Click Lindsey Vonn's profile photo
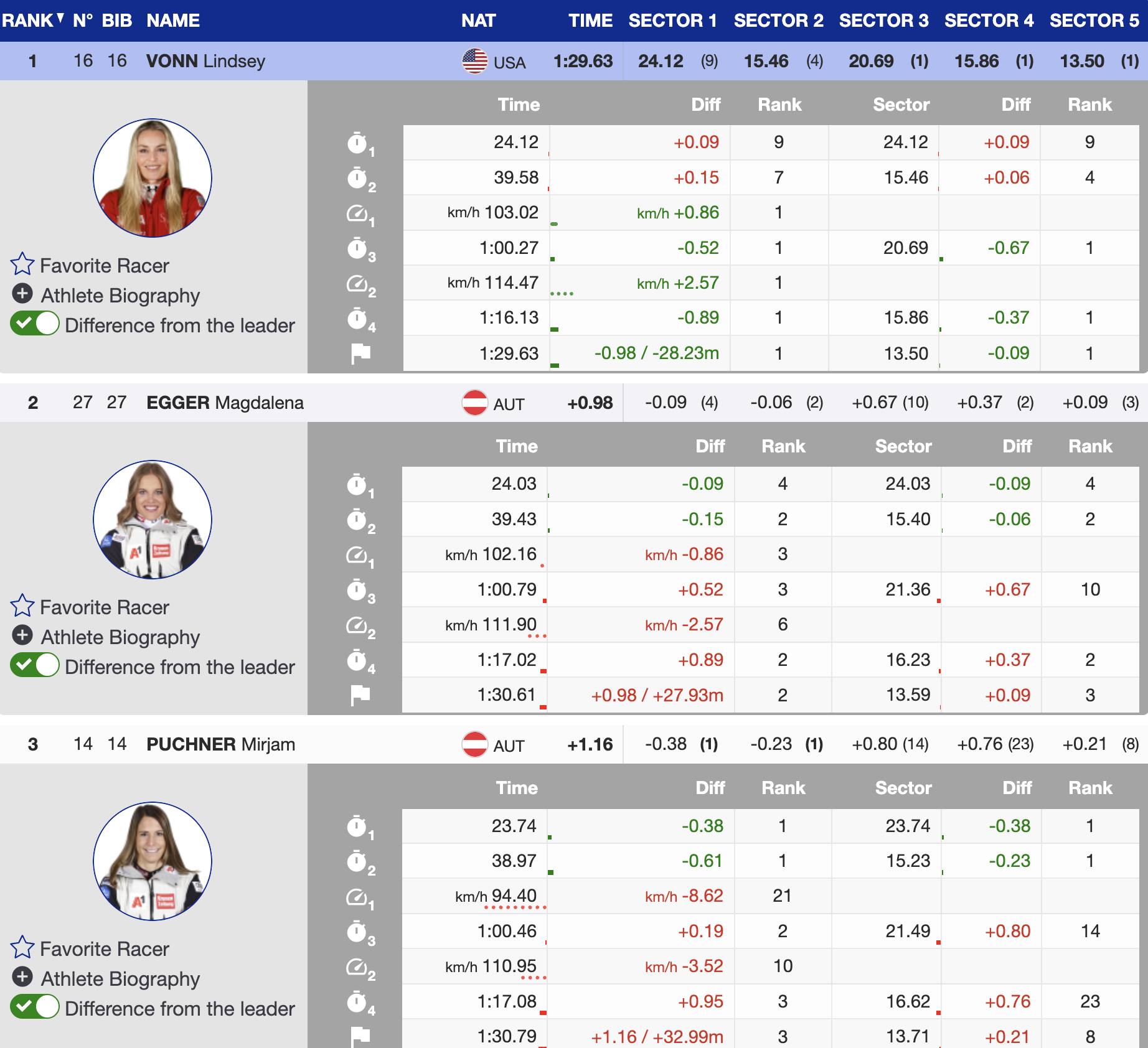Image resolution: width=1148 pixels, height=1048 pixels. pyautogui.click(x=153, y=178)
